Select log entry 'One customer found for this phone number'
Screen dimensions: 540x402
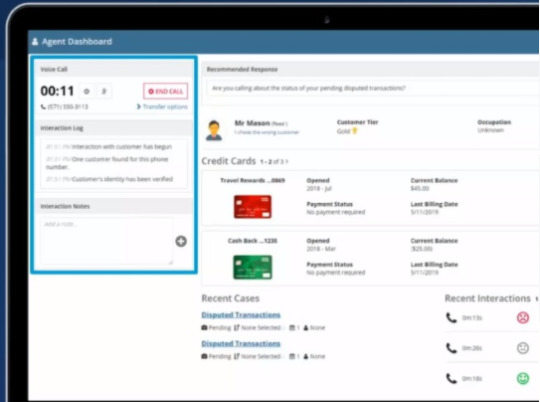click(107, 163)
